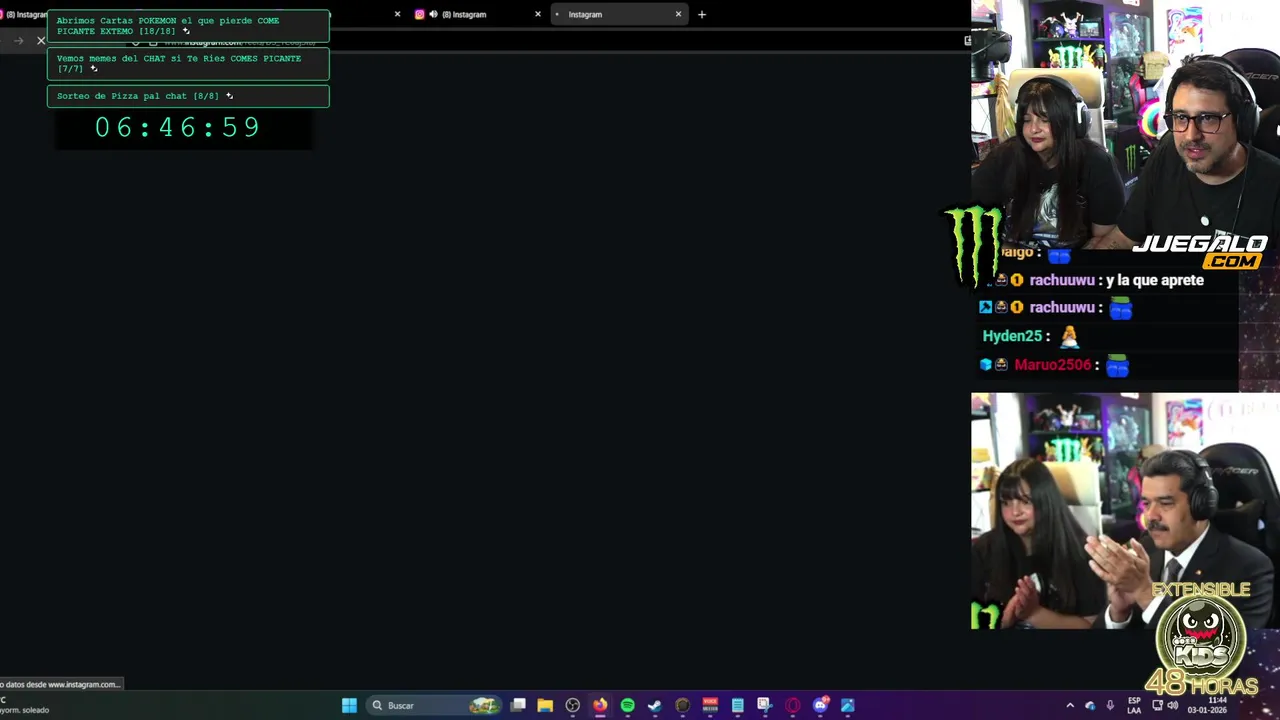Open the blue app right of Discord
The width and height of the screenshot is (1280, 720).
(x=848, y=705)
